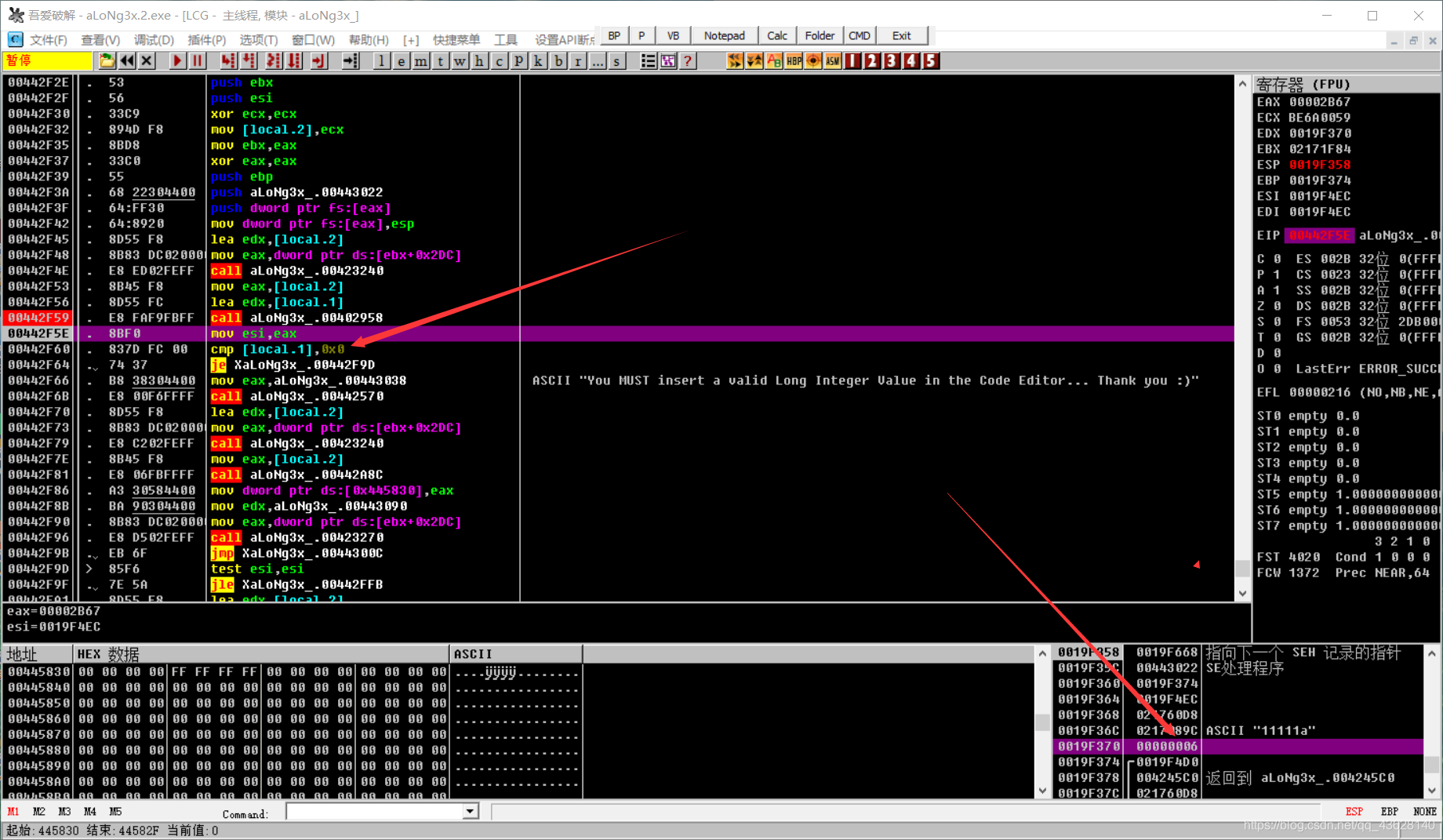Open the 帮助(H) menu
The height and width of the screenshot is (840, 1443).
point(369,39)
